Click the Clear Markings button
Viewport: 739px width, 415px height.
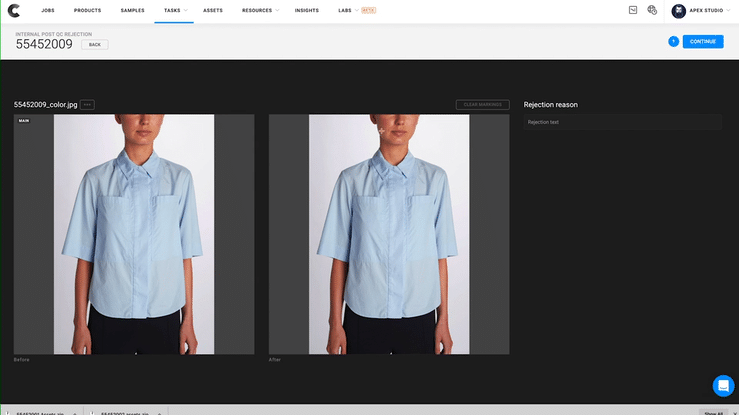click(x=483, y=105)
